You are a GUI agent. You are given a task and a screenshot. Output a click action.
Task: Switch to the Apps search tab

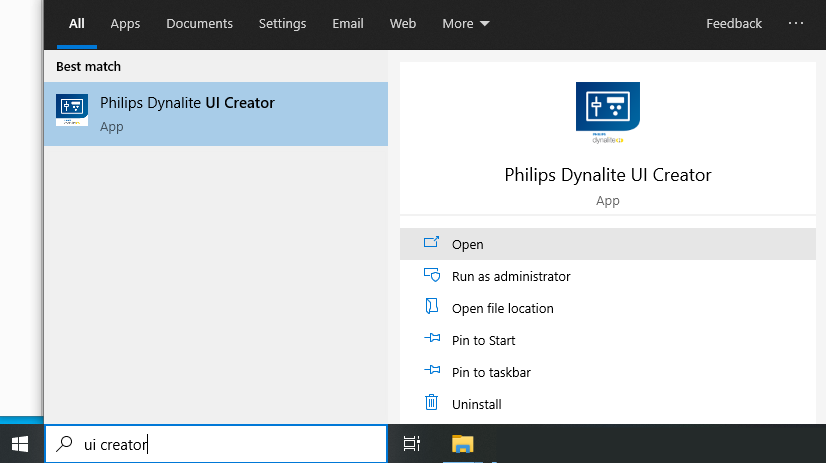coord(125,24)
